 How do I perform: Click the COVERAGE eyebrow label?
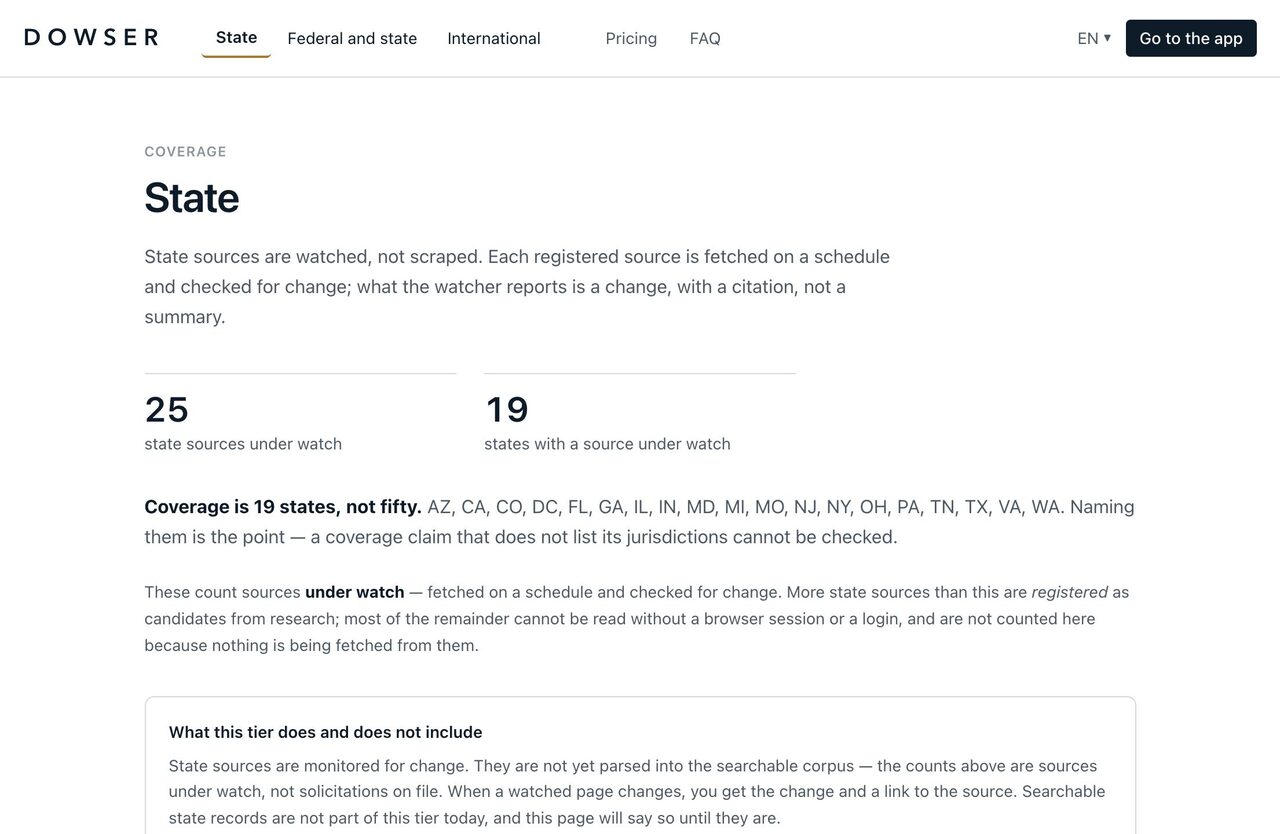coord(185,152)
